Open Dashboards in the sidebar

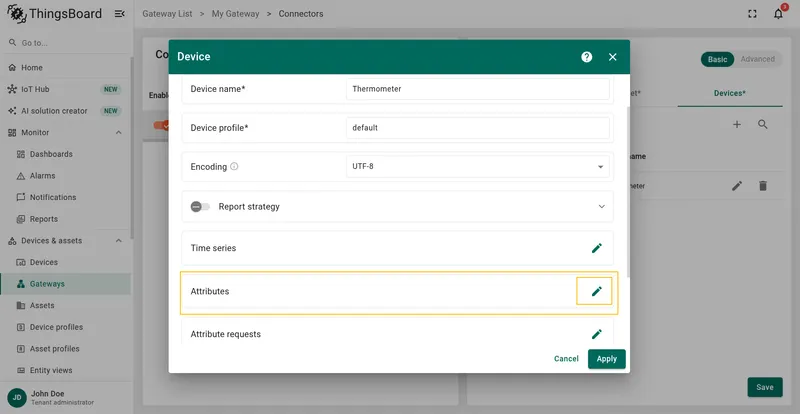(x=65, y=154)
